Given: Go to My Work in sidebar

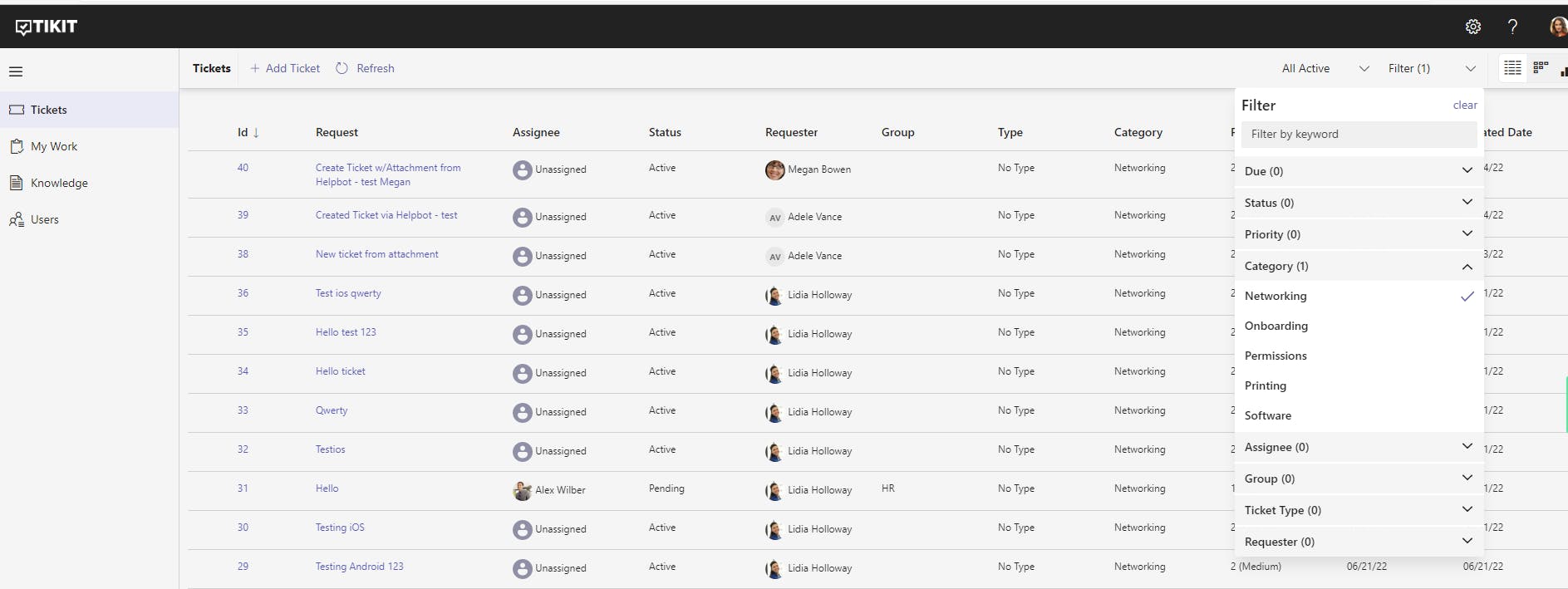Looking at the screenshot, I should (x=54, y=146).
